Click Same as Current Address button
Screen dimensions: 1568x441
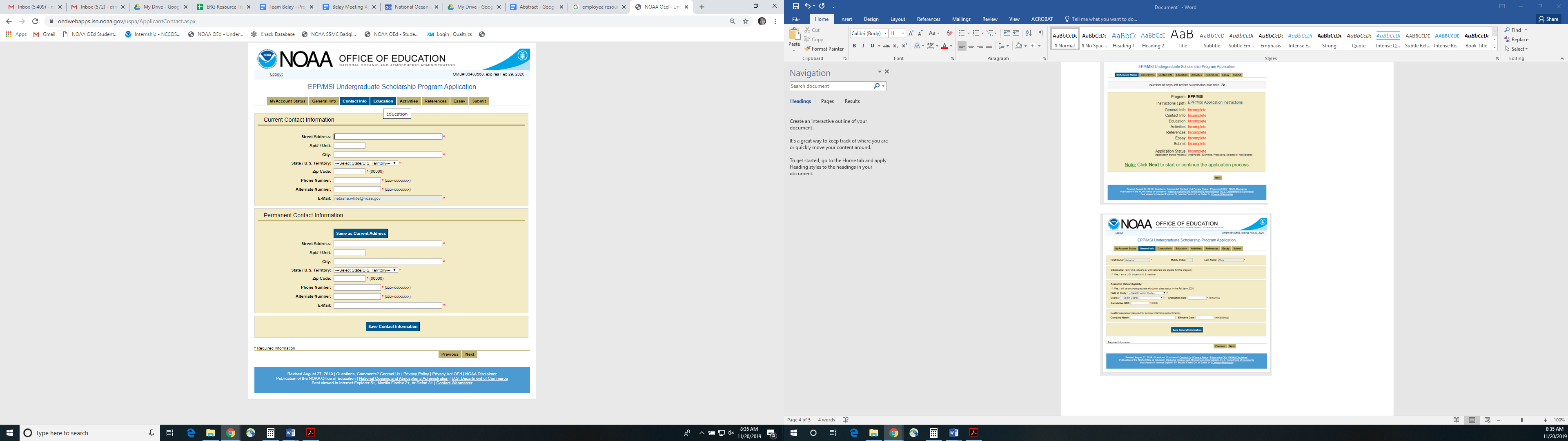click(360, 233)
